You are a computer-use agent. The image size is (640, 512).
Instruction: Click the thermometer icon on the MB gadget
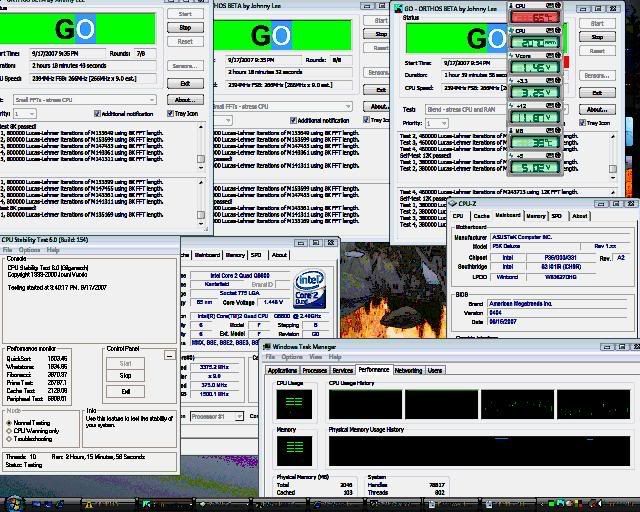point(511,131)
